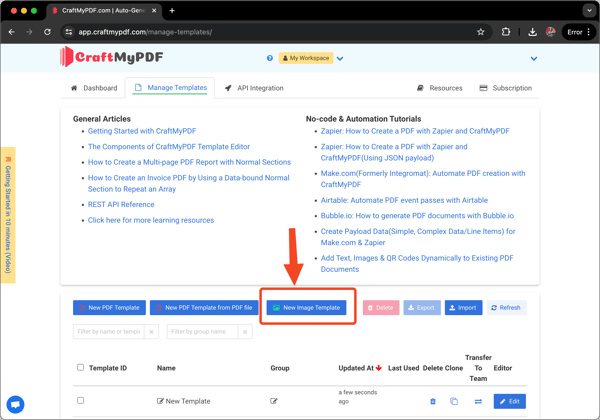Open Airtable event passes tutorial link

tap(404, 200)
